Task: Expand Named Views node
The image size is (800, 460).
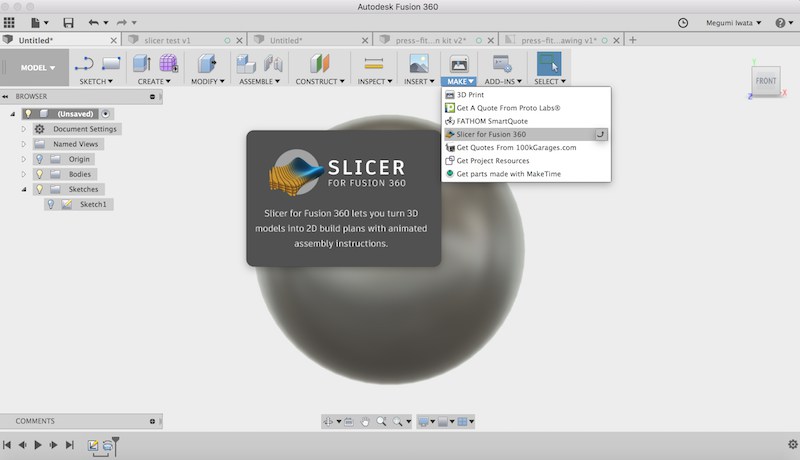Action: [x=23, y=144]
